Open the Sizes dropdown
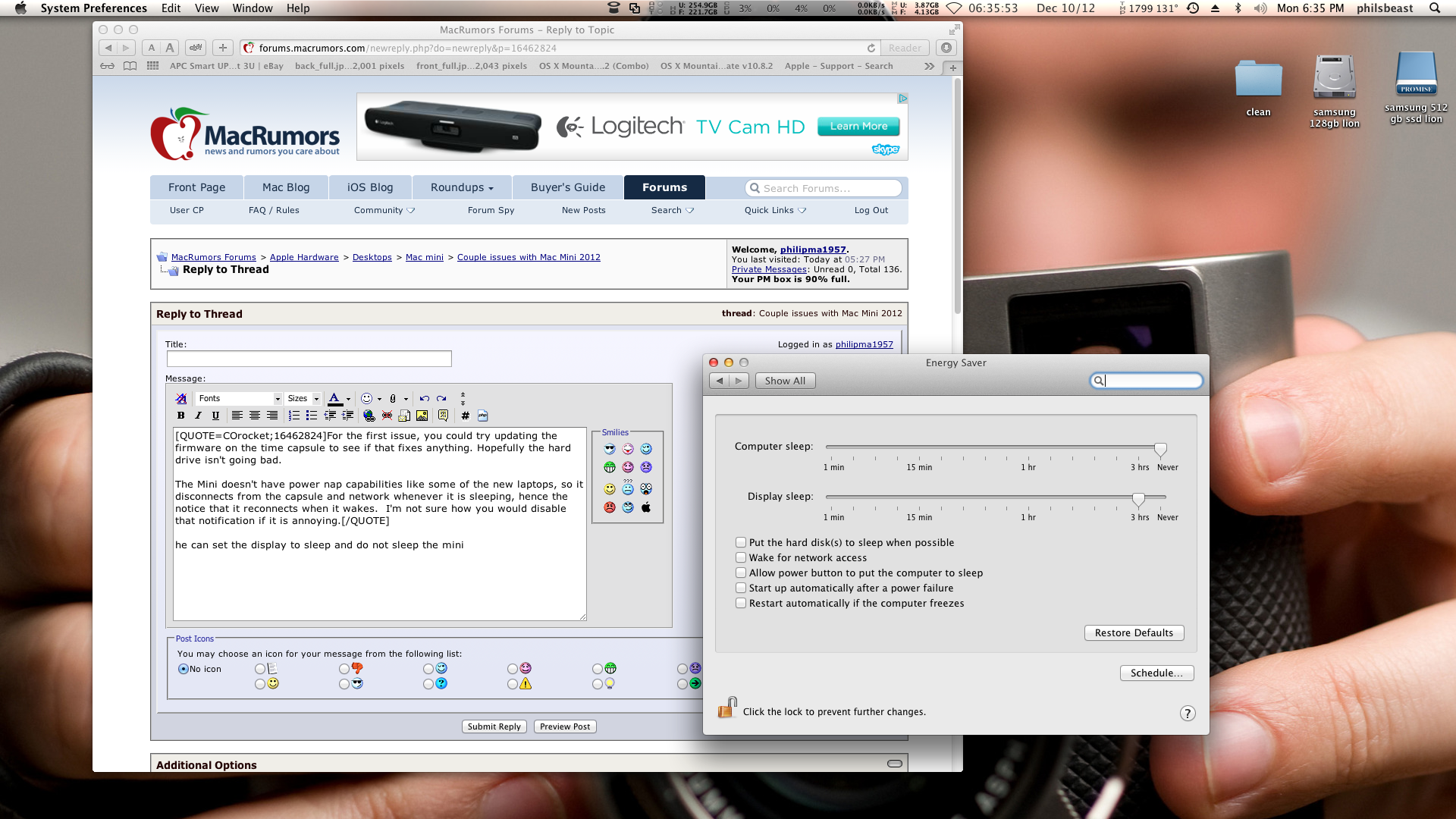This screenshot has height=819, width=1456. point(303,398)
